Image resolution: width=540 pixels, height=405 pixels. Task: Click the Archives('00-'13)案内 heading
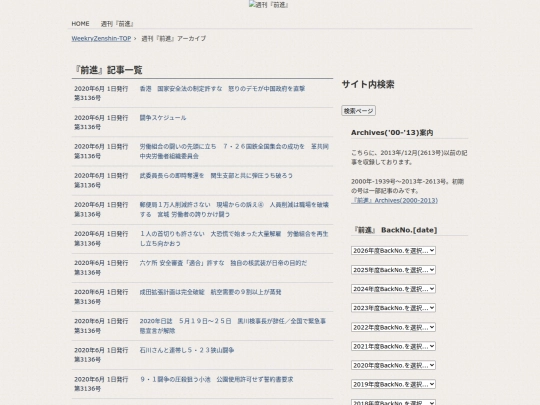click(392, 133)
